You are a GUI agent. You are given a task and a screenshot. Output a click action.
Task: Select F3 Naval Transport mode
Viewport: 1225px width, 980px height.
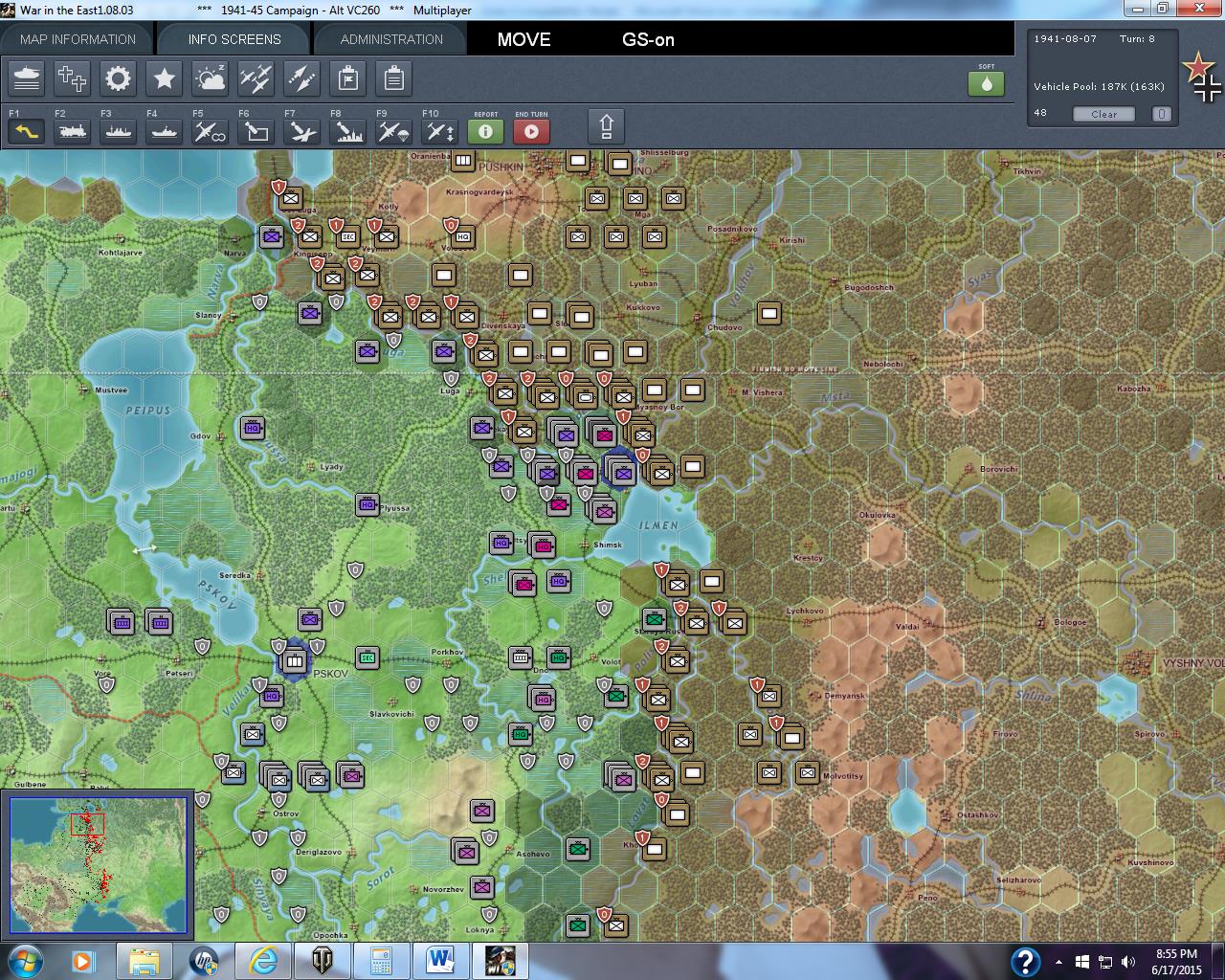pos(118,130)
